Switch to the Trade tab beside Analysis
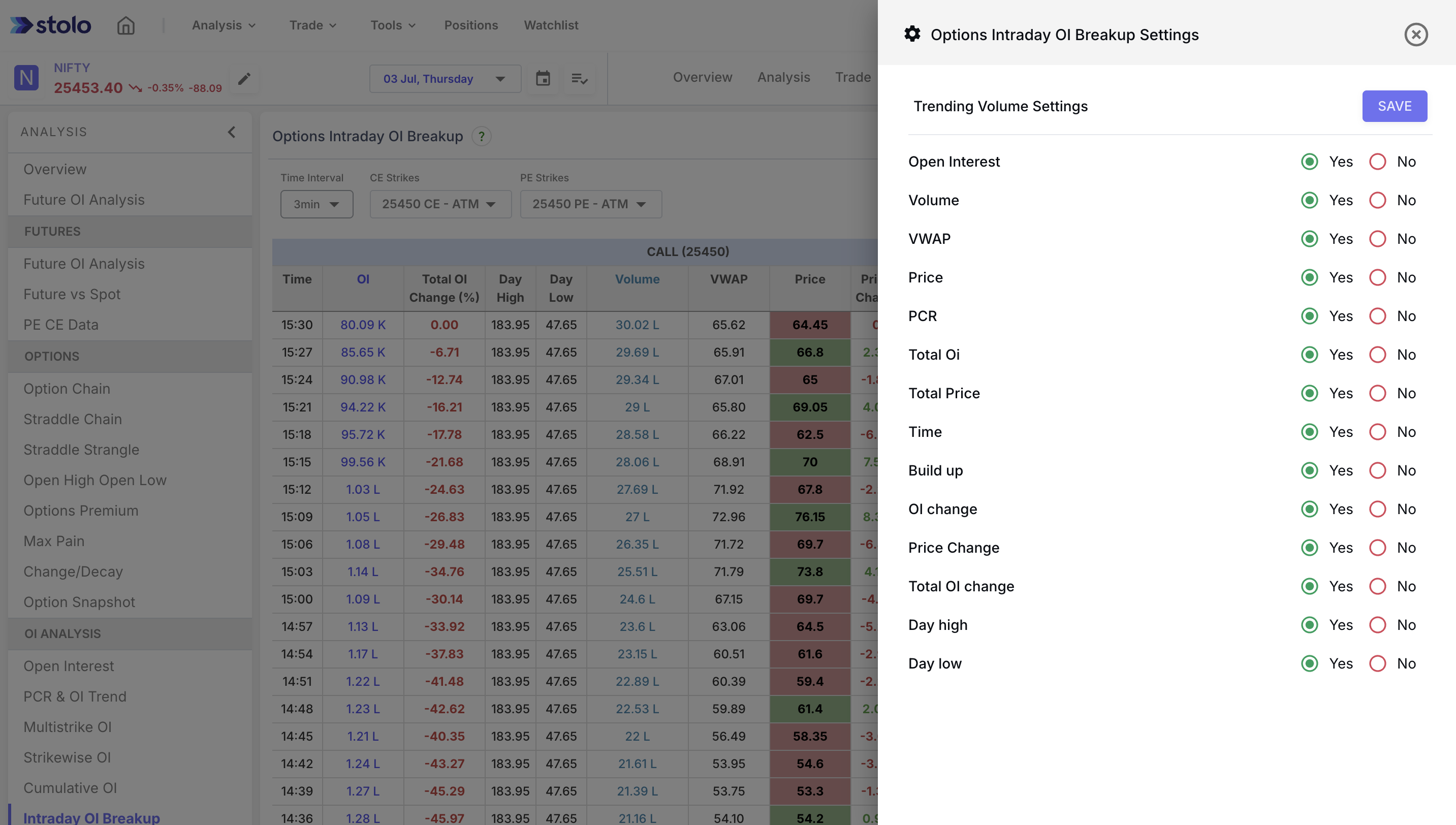Image resolution: width=1456 pixels, height=825 pixels. 852,77
